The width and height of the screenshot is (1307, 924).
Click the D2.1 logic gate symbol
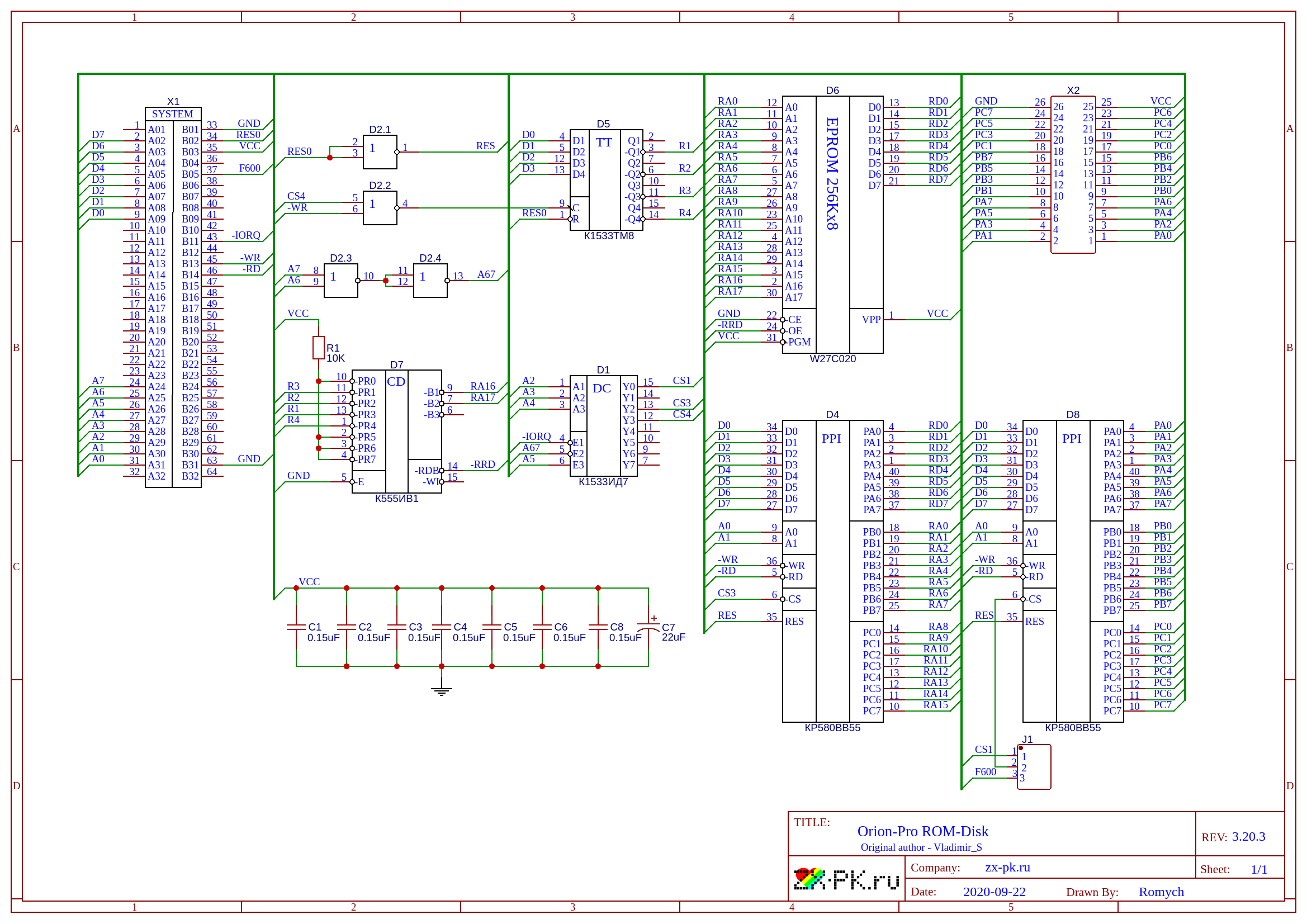380,152
